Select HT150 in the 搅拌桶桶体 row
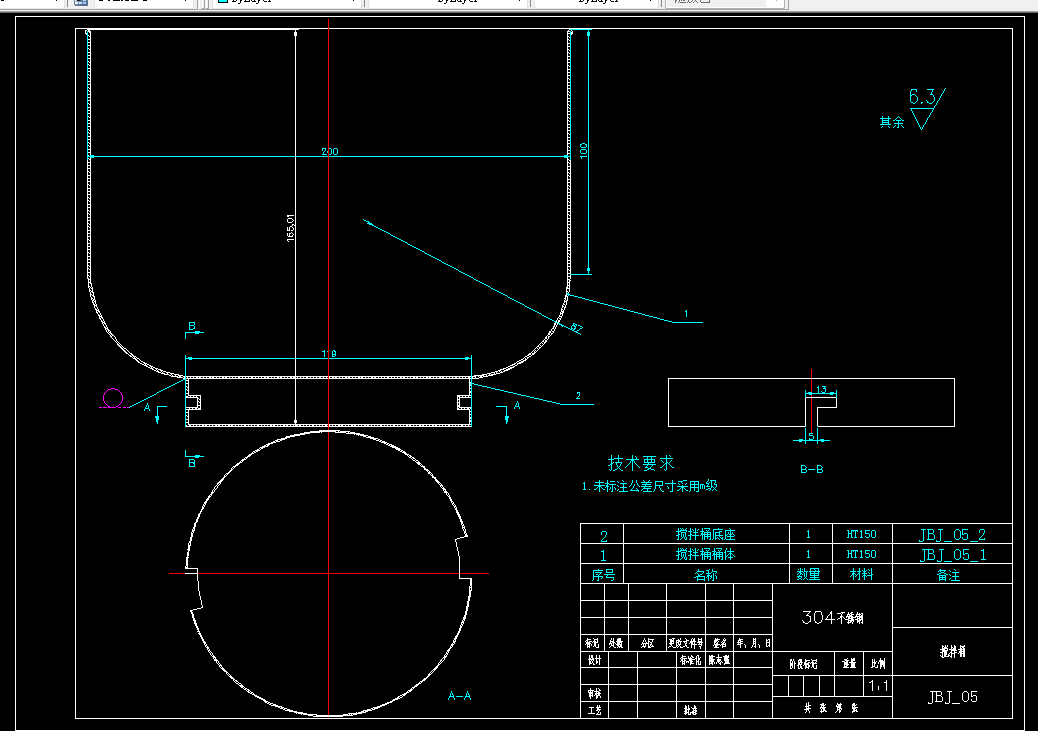1038x731 pixels. 861,554
